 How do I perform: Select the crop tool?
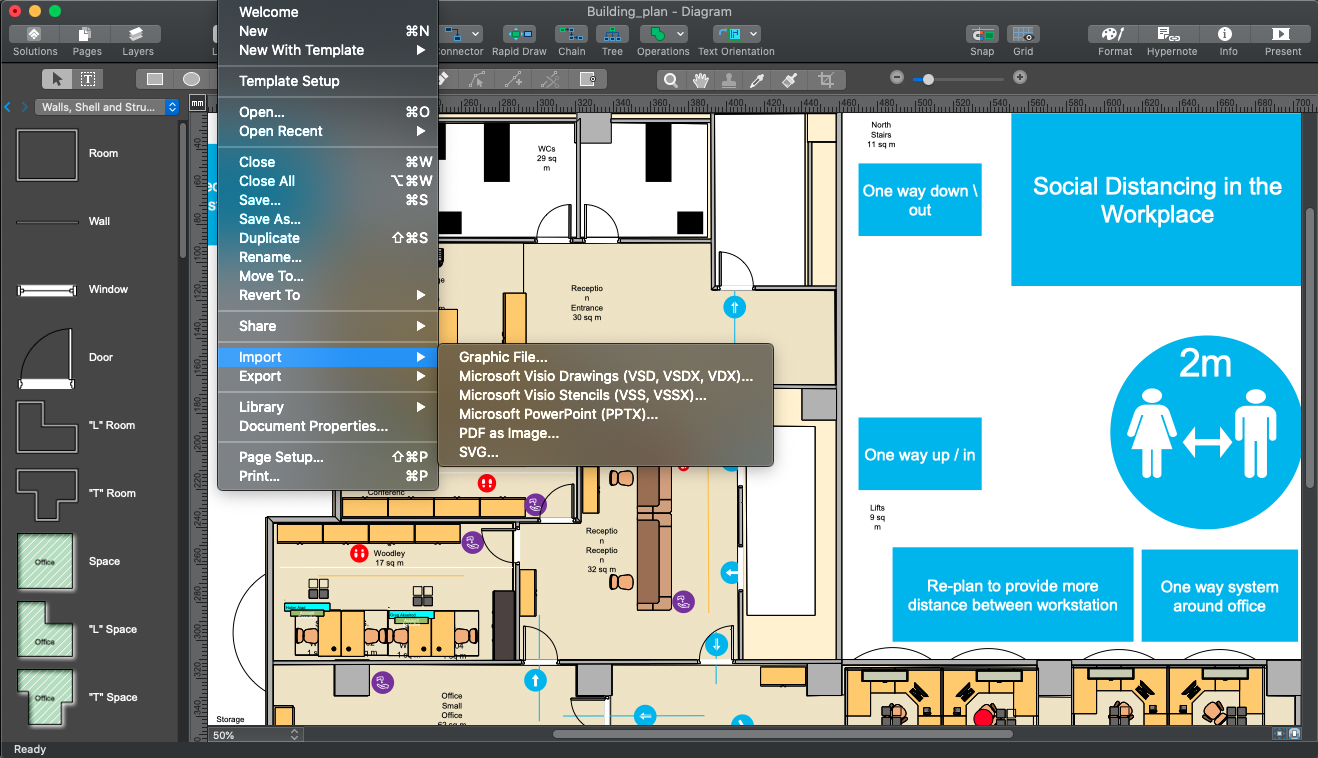826,80
